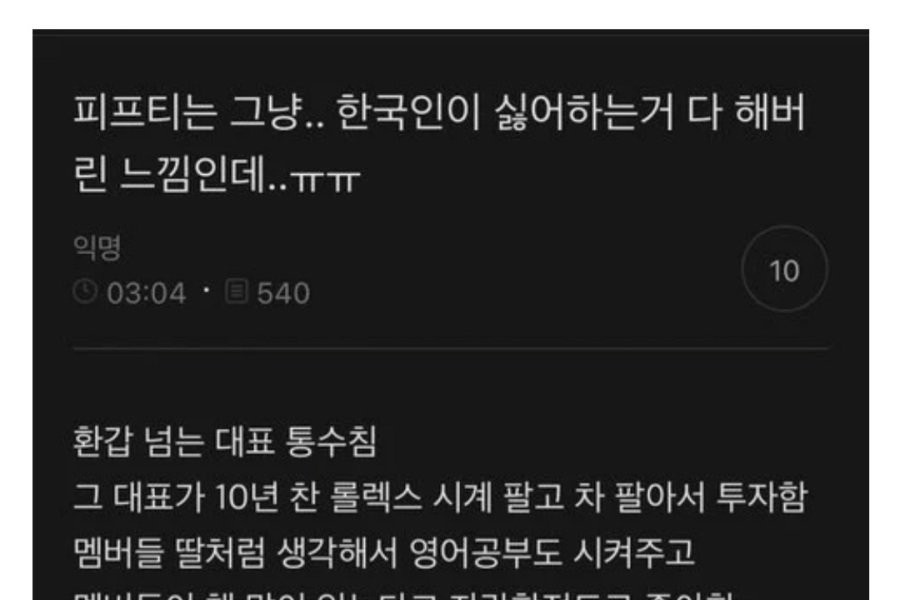Image resolution: width=900 pixels, height=600 pixels.
Task: Click the horizontal divider below post metadata
Action: [x=451, y=348]
